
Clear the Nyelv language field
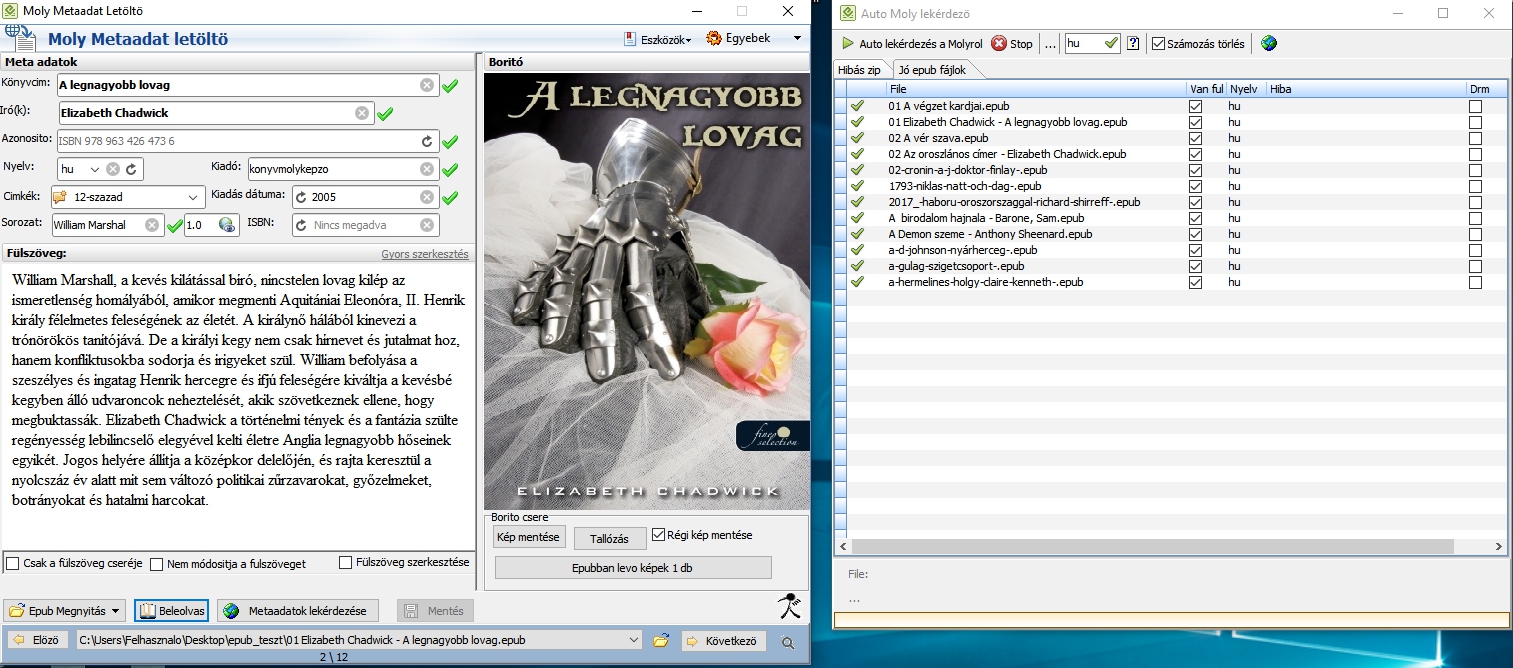pyautogui.click(x=113, y=169)
